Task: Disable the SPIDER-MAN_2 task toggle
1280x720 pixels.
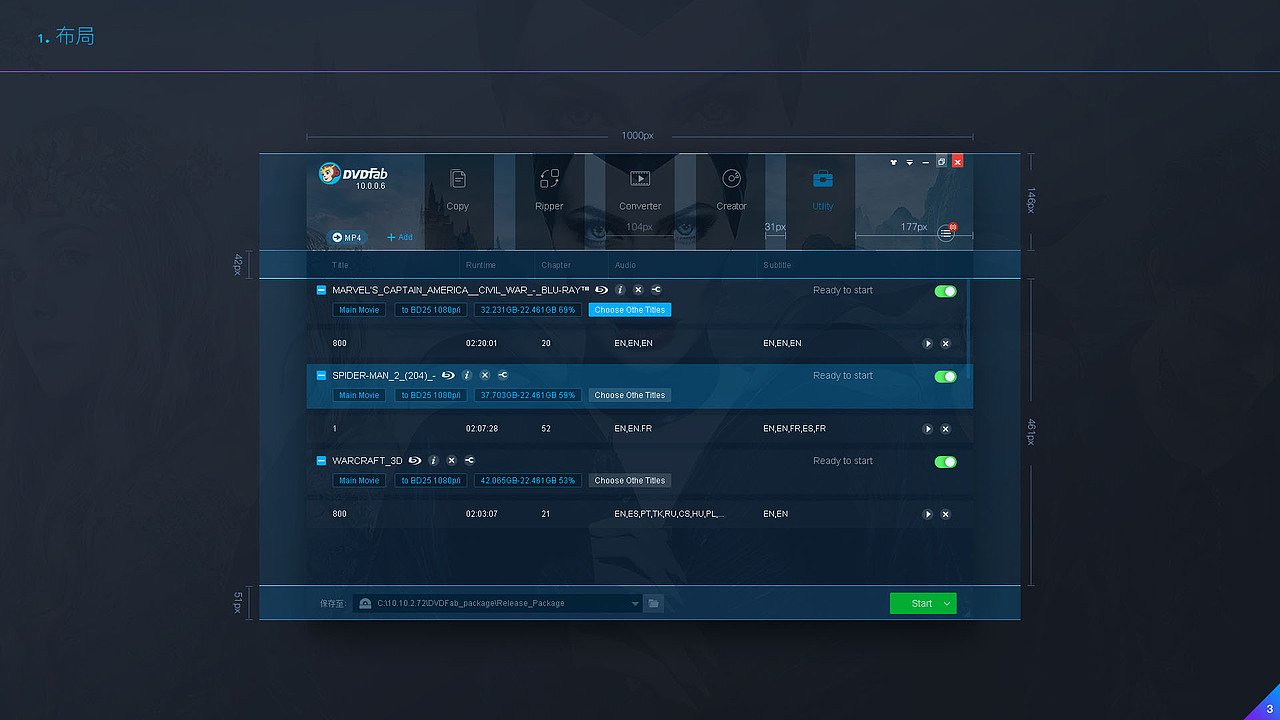Action: (946, 377)
